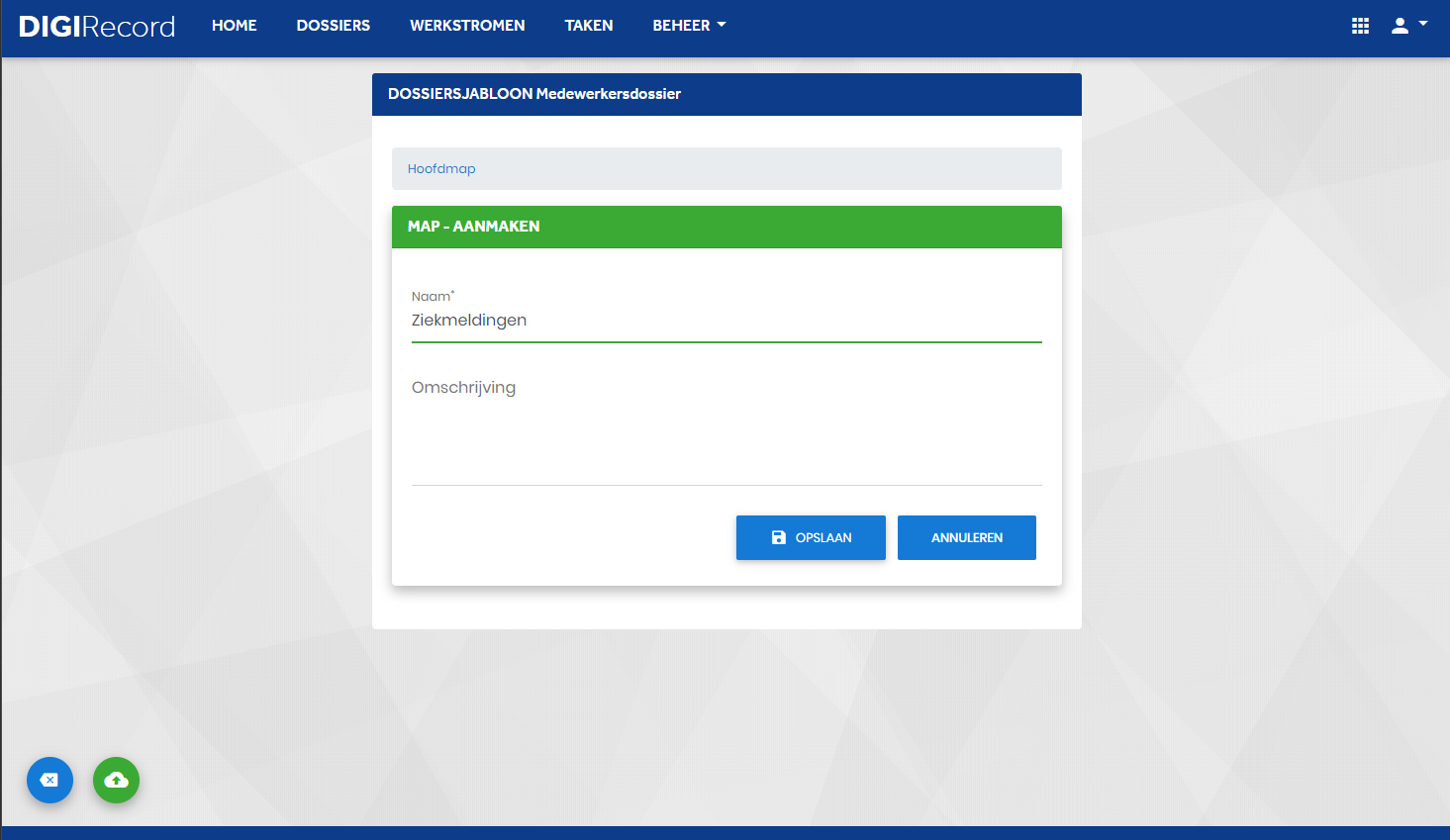Click the Annuleren button

(x=967, y=537)
